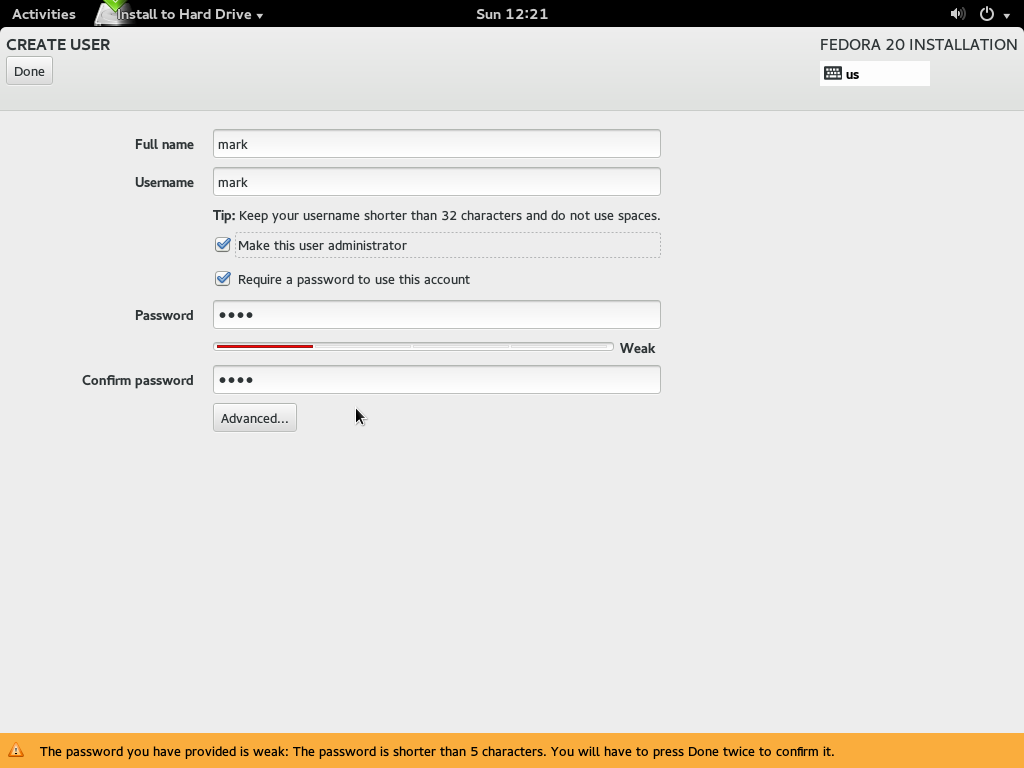The width and height of the screenshot is (1024, 768).
Task: Click the Confirm password field
Action: point(436,380)
